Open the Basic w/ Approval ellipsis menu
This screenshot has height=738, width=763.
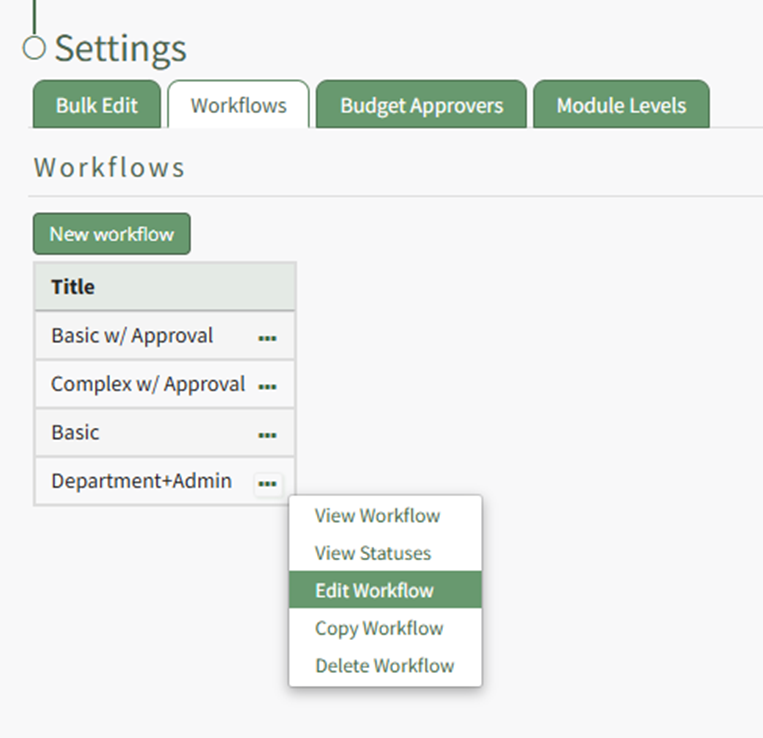tap(267, 338)
